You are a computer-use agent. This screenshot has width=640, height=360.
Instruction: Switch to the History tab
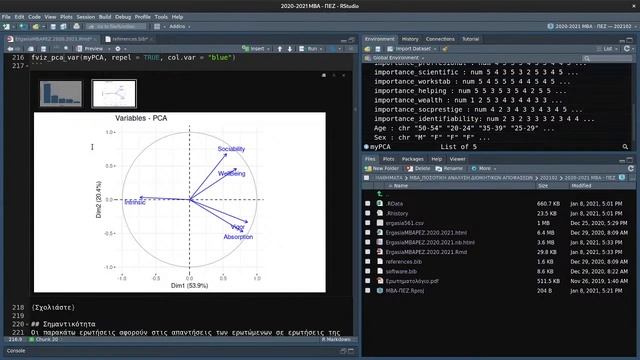click(x=410, y=39)
